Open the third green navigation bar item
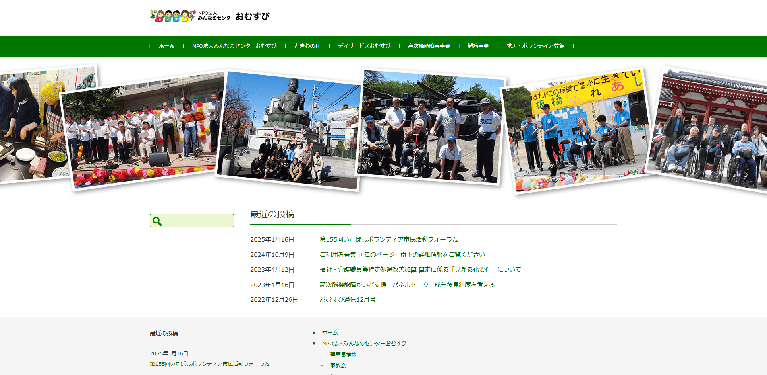The image size is (767, 375). pyautogui.click(x=307, y=46)
